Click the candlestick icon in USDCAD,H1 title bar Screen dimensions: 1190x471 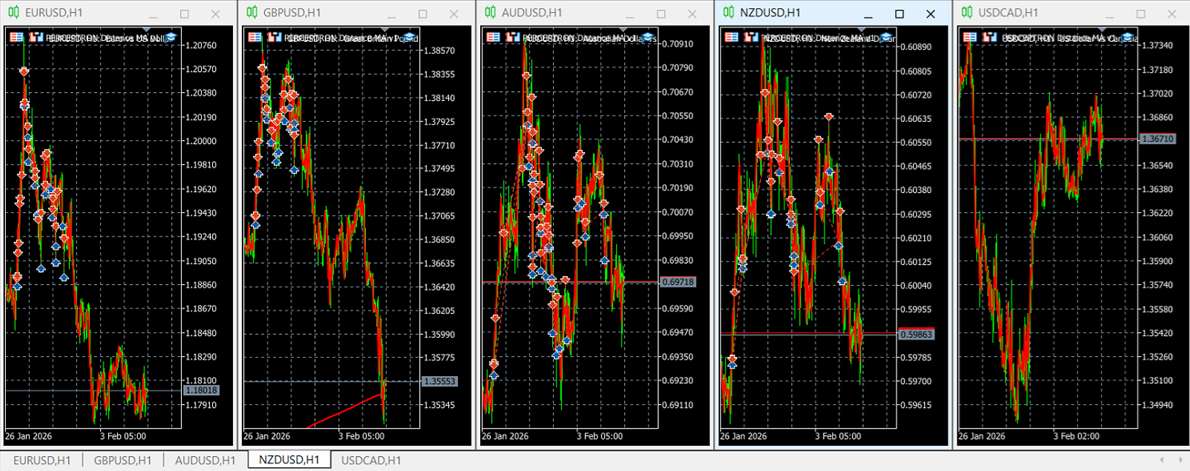(x=969, y=12)
